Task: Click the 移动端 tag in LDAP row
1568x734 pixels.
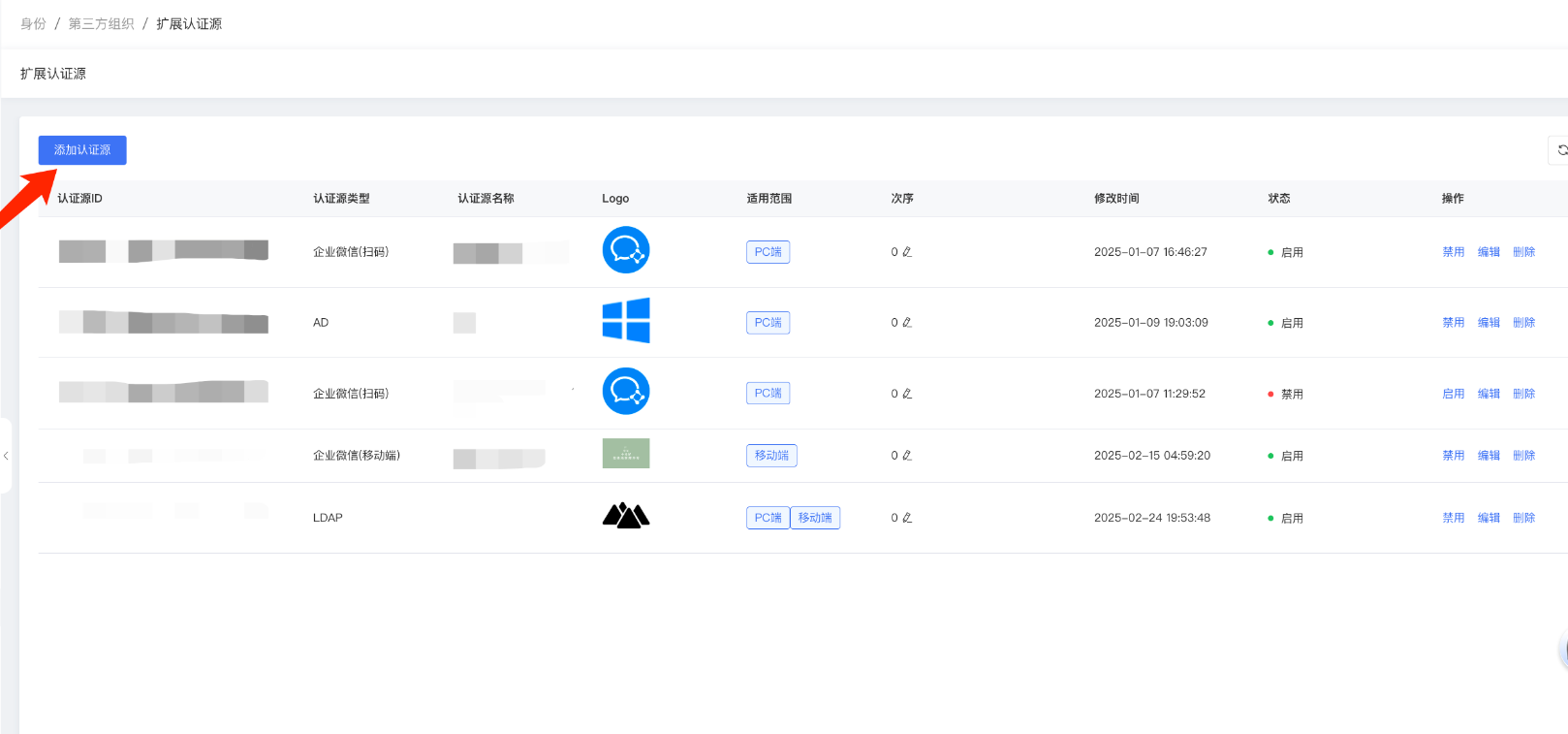Action: (815, 518)
